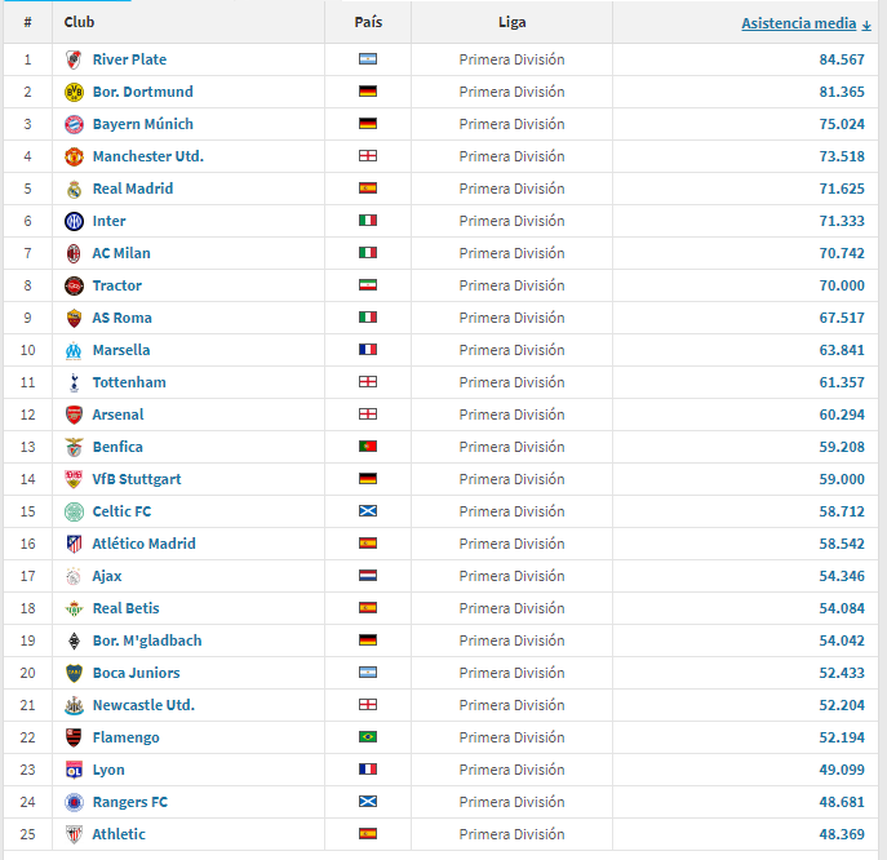887x860 pixels.
Task: Click the Marsella club logo
Action: pos(74,350)
